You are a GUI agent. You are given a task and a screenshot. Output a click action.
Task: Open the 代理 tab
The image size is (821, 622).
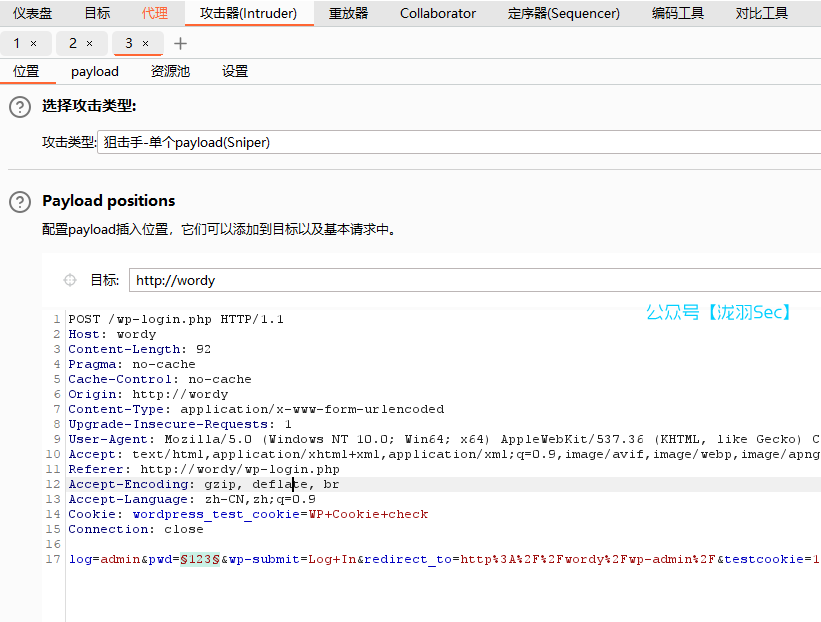(x=154, y=13)
